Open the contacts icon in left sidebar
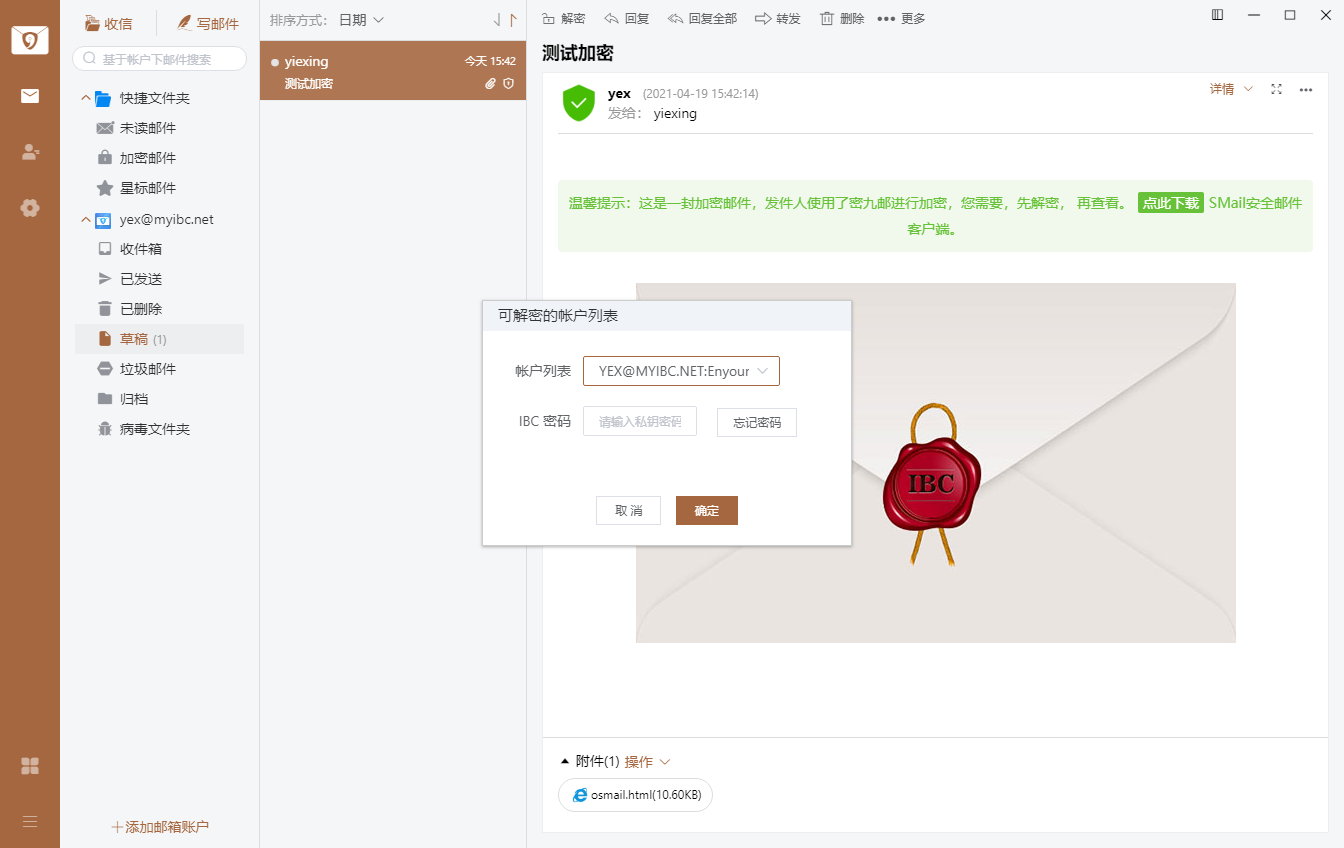The width and height of the screenshot is (1344, 848). click(30, 152)
